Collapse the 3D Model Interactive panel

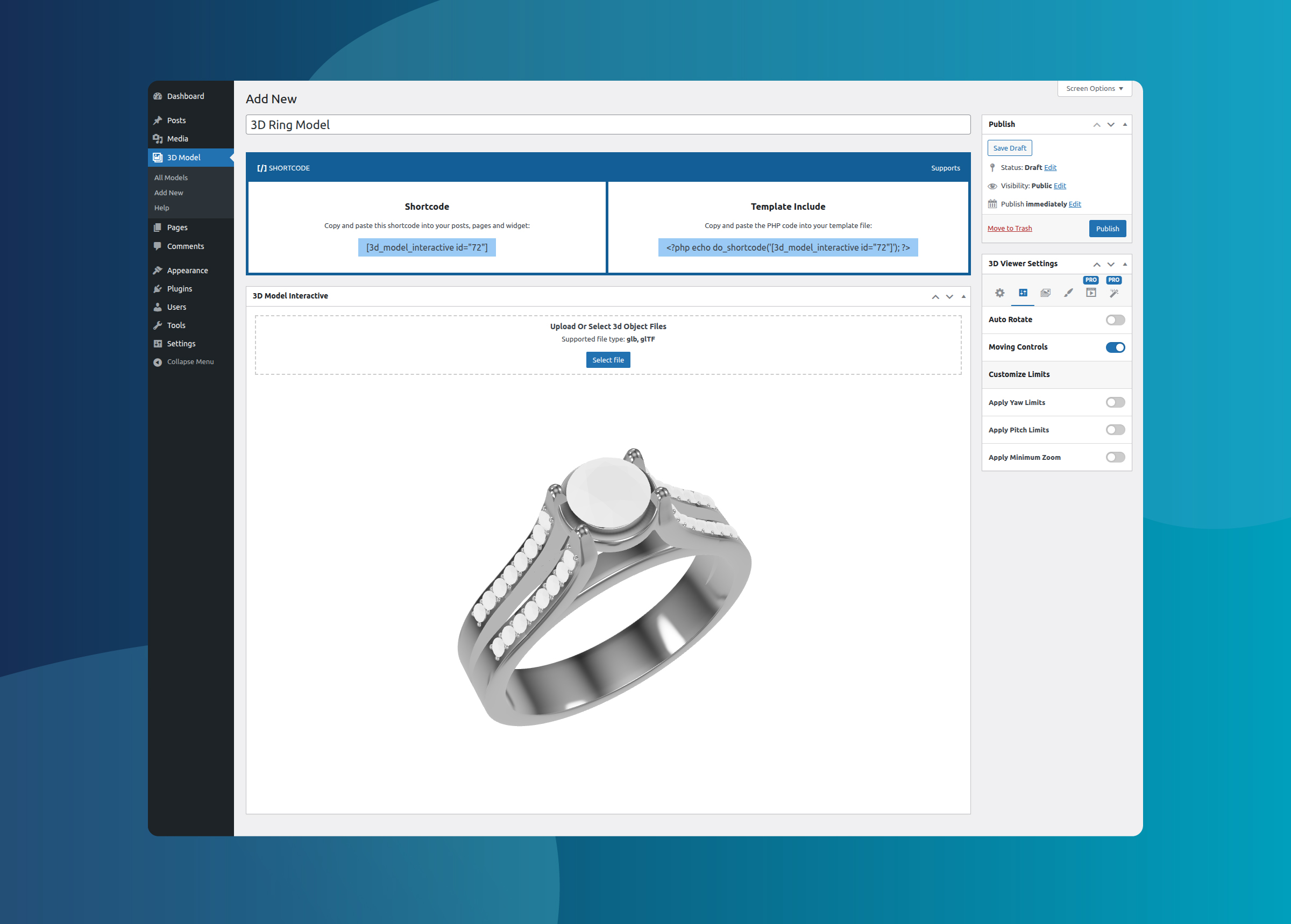pos(963,296)
